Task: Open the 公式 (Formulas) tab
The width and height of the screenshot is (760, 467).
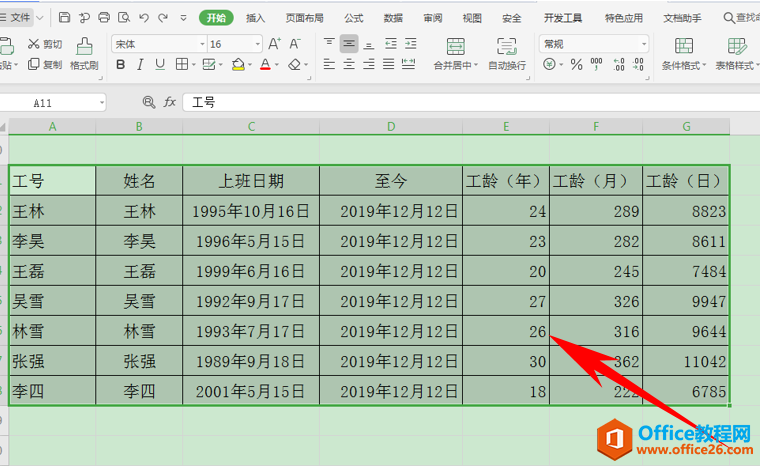Action: pyautogui.click(x=354, y=18)
